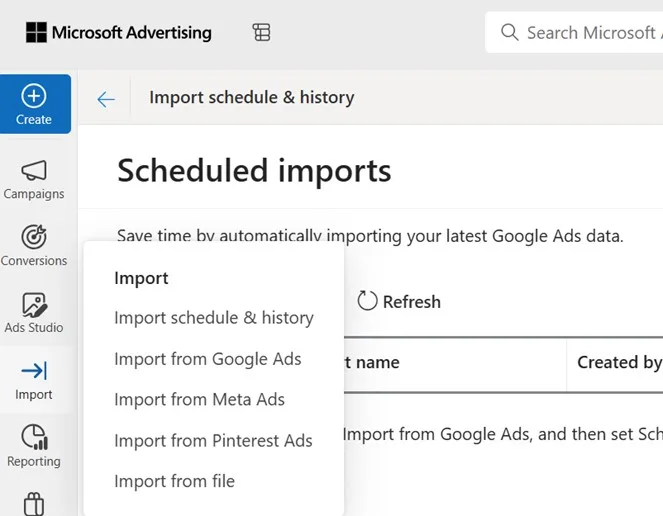Focus the Search Microsoft Advertising field
Screen dimensions: 663x516
point(574,32)
